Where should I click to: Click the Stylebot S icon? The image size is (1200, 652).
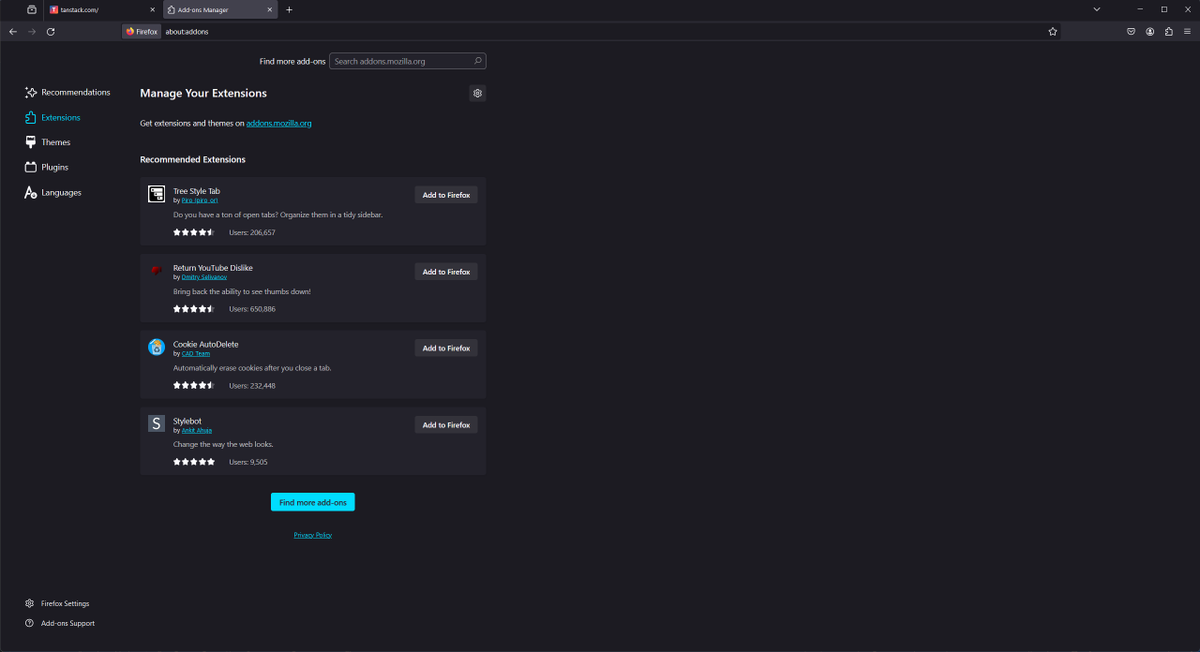tap(156, 423)
